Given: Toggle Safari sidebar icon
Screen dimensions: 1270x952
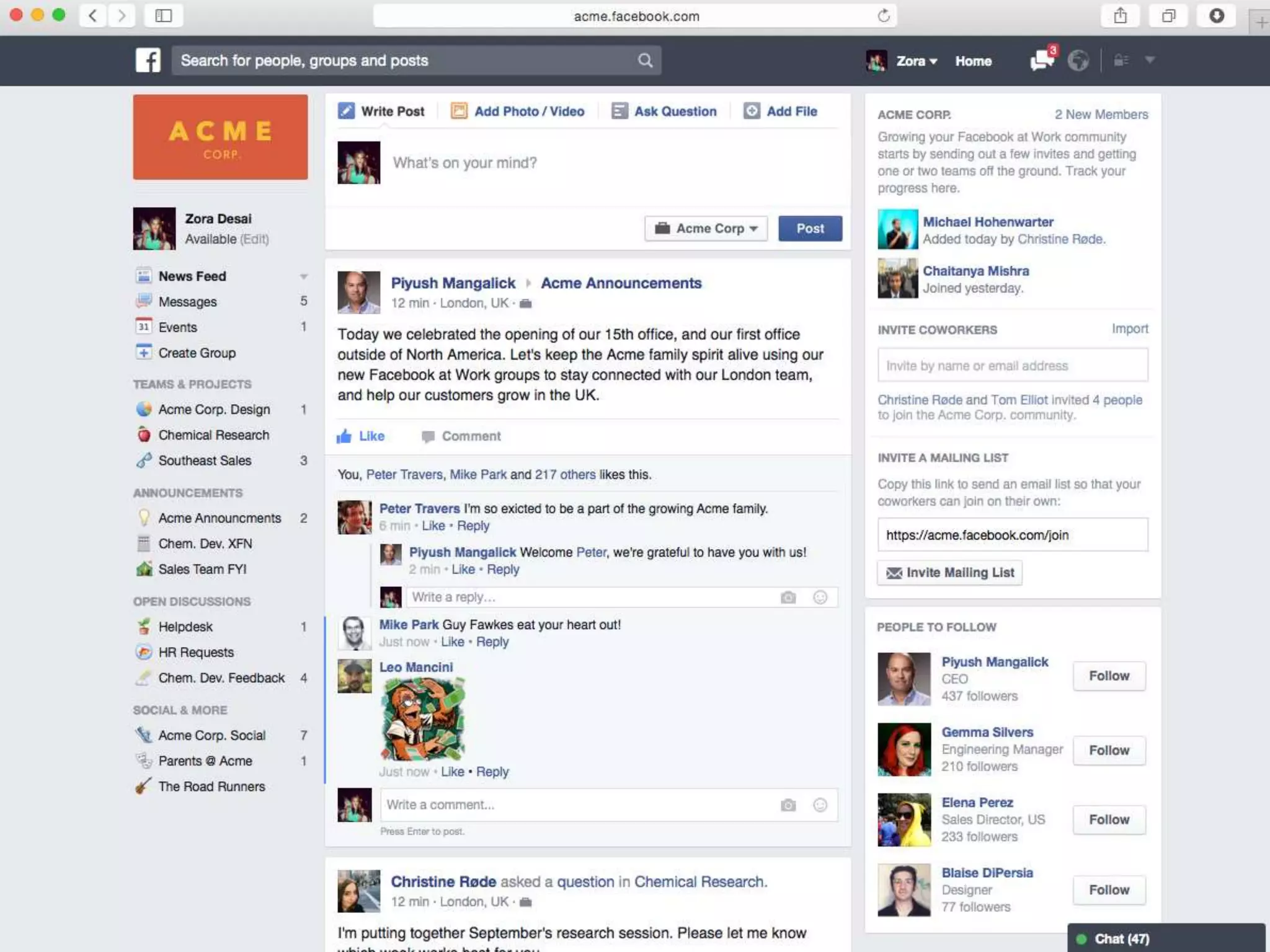Looking at the screenshot, I should [x=163, y=15].
